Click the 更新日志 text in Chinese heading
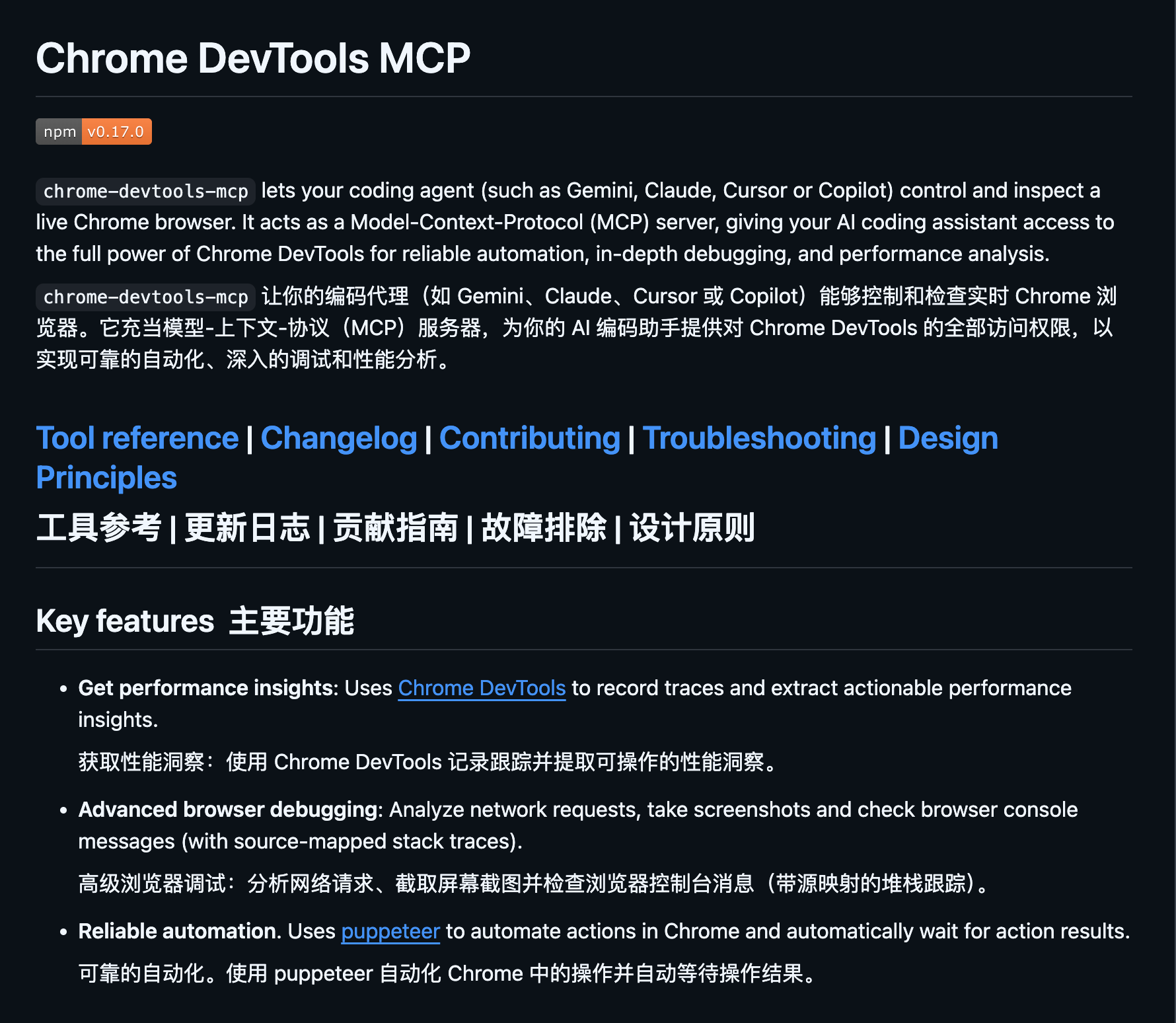The height and width of the screenshot is (1023, 1176). 247,528
